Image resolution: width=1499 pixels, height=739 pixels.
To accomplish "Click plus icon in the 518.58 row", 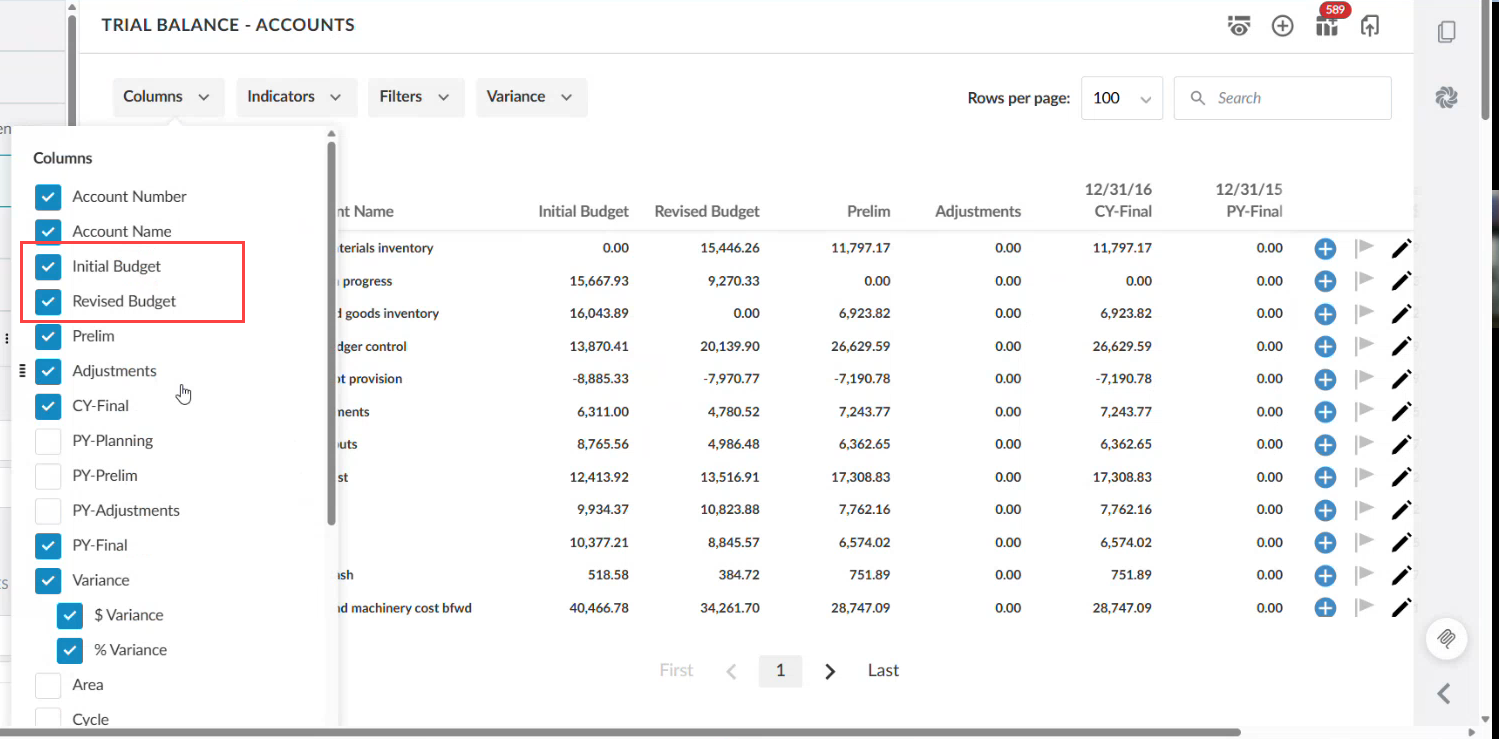I will click(x=1325, y=575).
